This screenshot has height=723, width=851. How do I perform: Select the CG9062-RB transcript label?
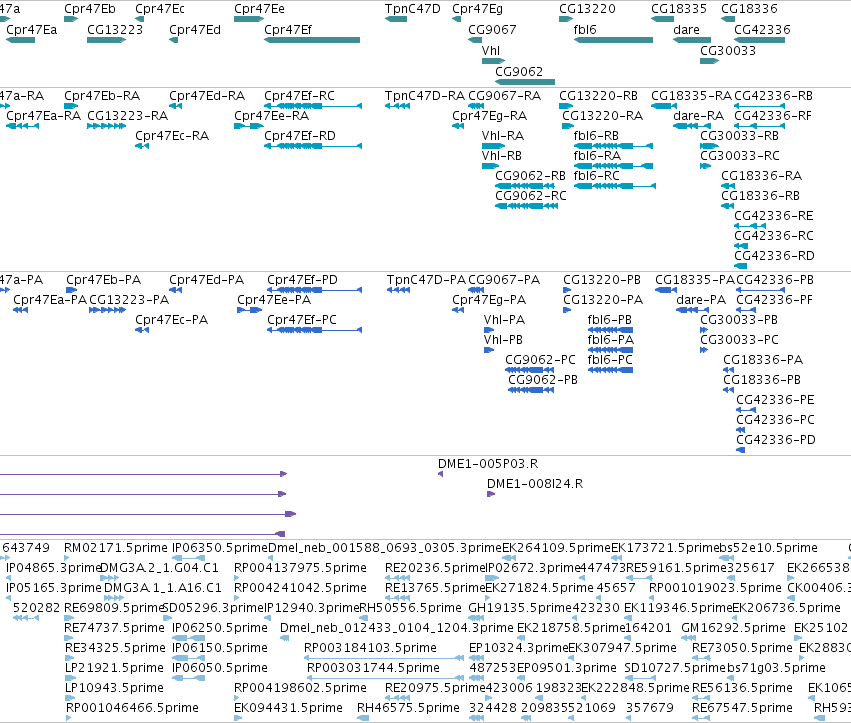(x=530, y=176)
